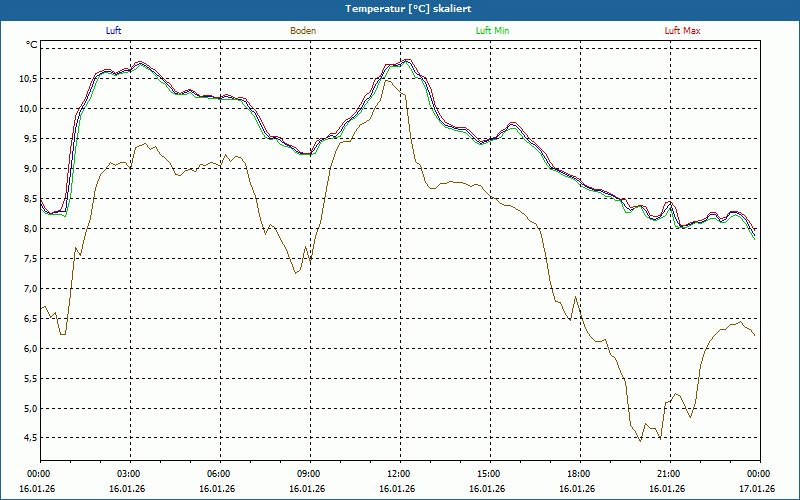The image size is (800, 500).
Task: Click the Luft legend label
Action: click(113, 31)
